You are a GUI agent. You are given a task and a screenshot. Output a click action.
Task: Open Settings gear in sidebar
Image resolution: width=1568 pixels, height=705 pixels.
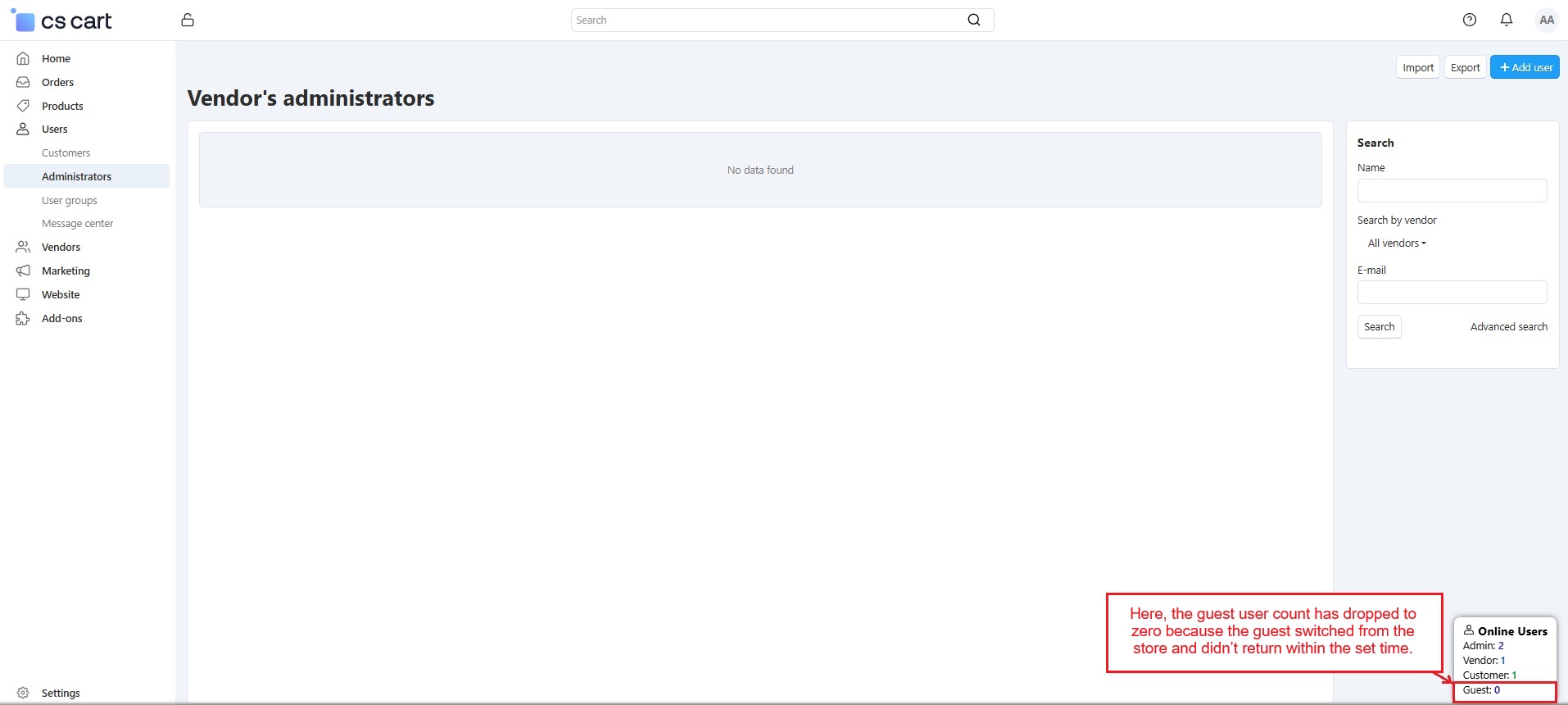23,693
